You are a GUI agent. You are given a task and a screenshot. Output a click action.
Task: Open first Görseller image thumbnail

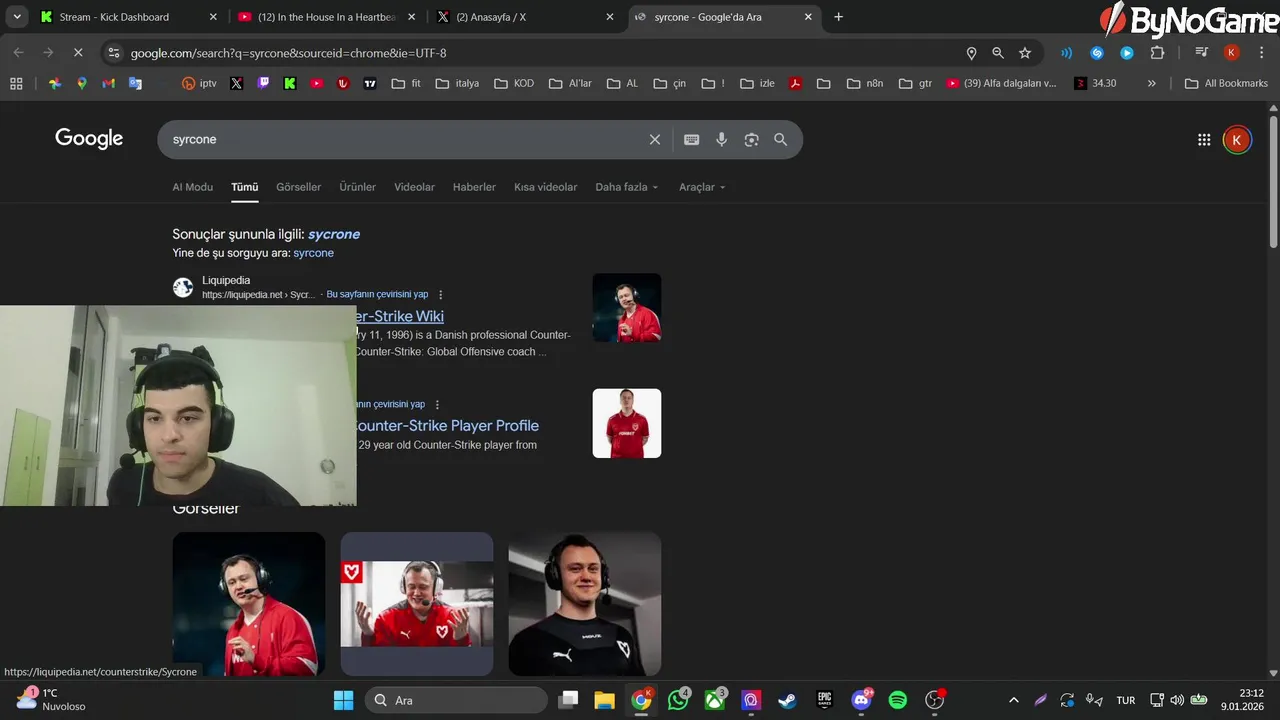[x=249, y=604]
